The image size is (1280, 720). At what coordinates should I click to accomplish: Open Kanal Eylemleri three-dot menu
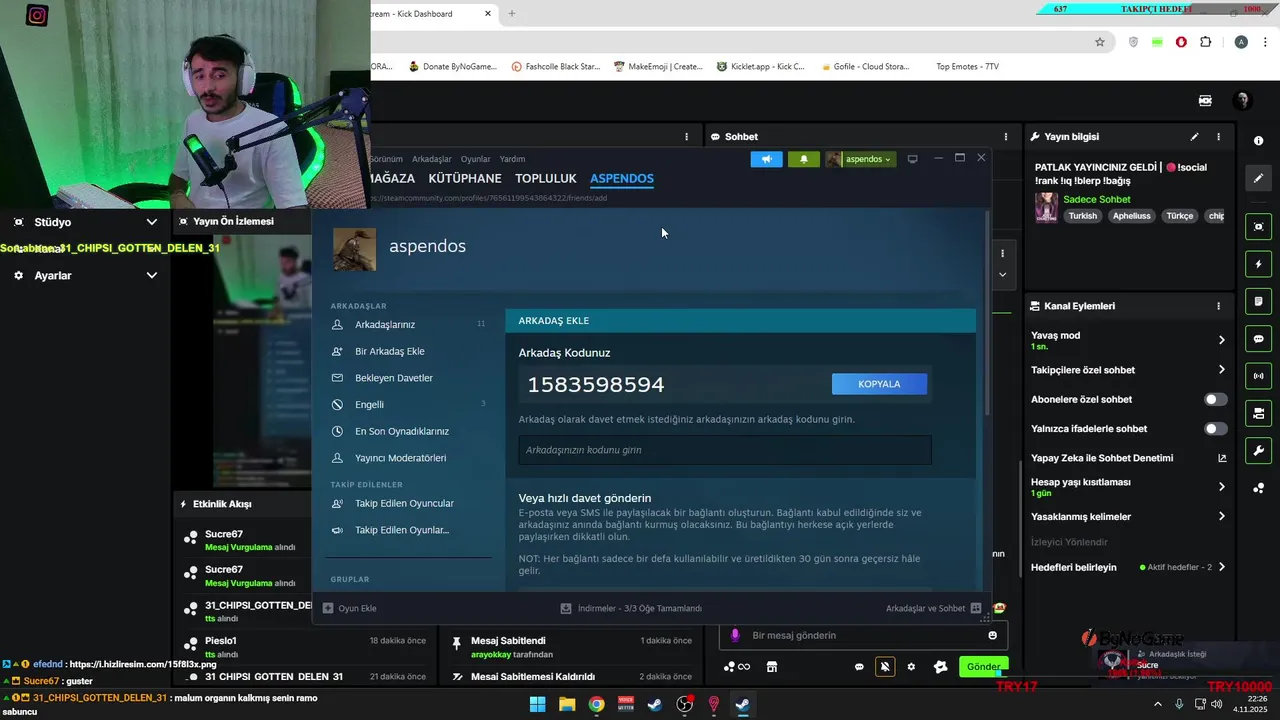1218,306
